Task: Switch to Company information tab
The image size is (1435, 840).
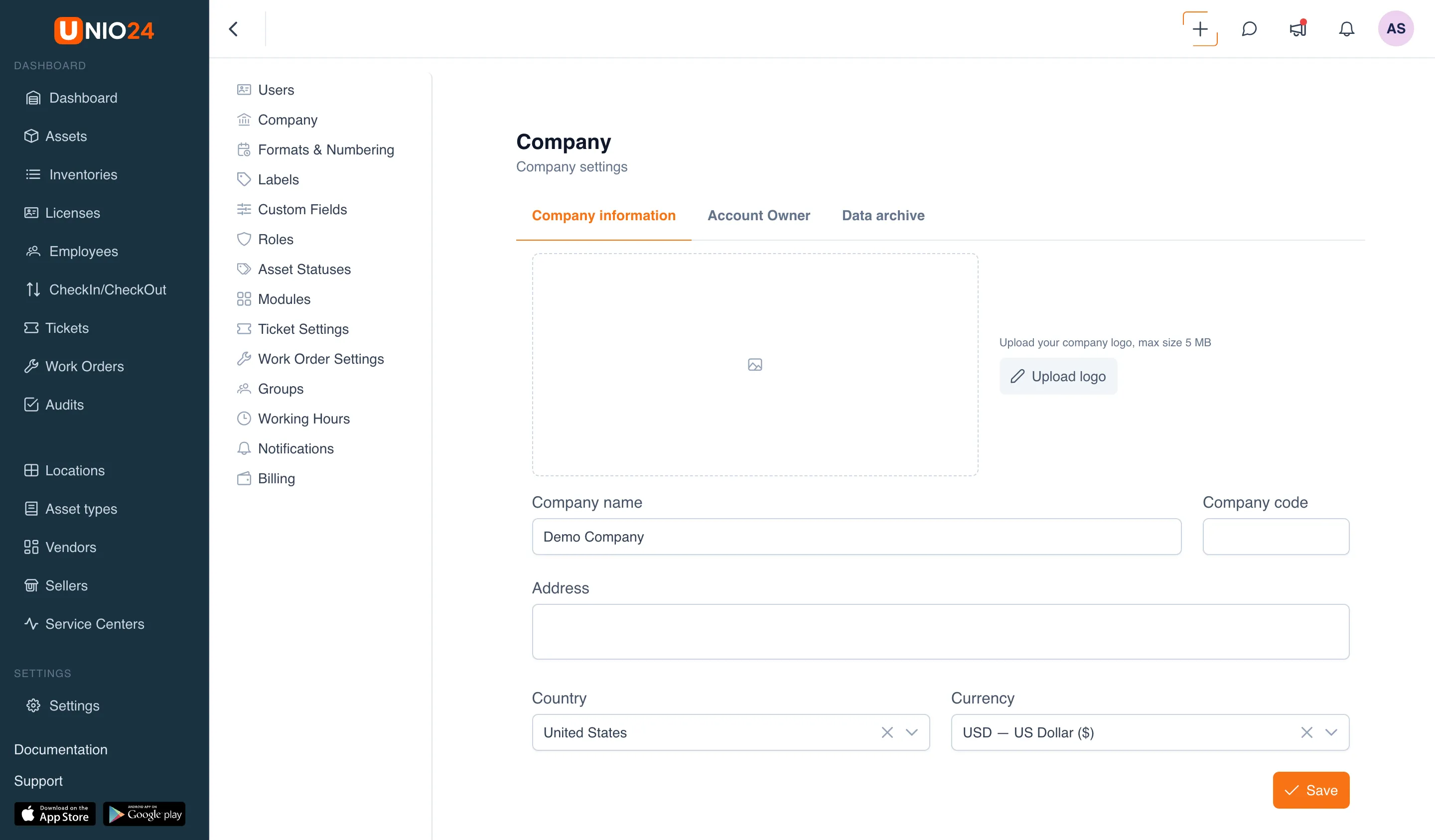Action: point(603,216)
